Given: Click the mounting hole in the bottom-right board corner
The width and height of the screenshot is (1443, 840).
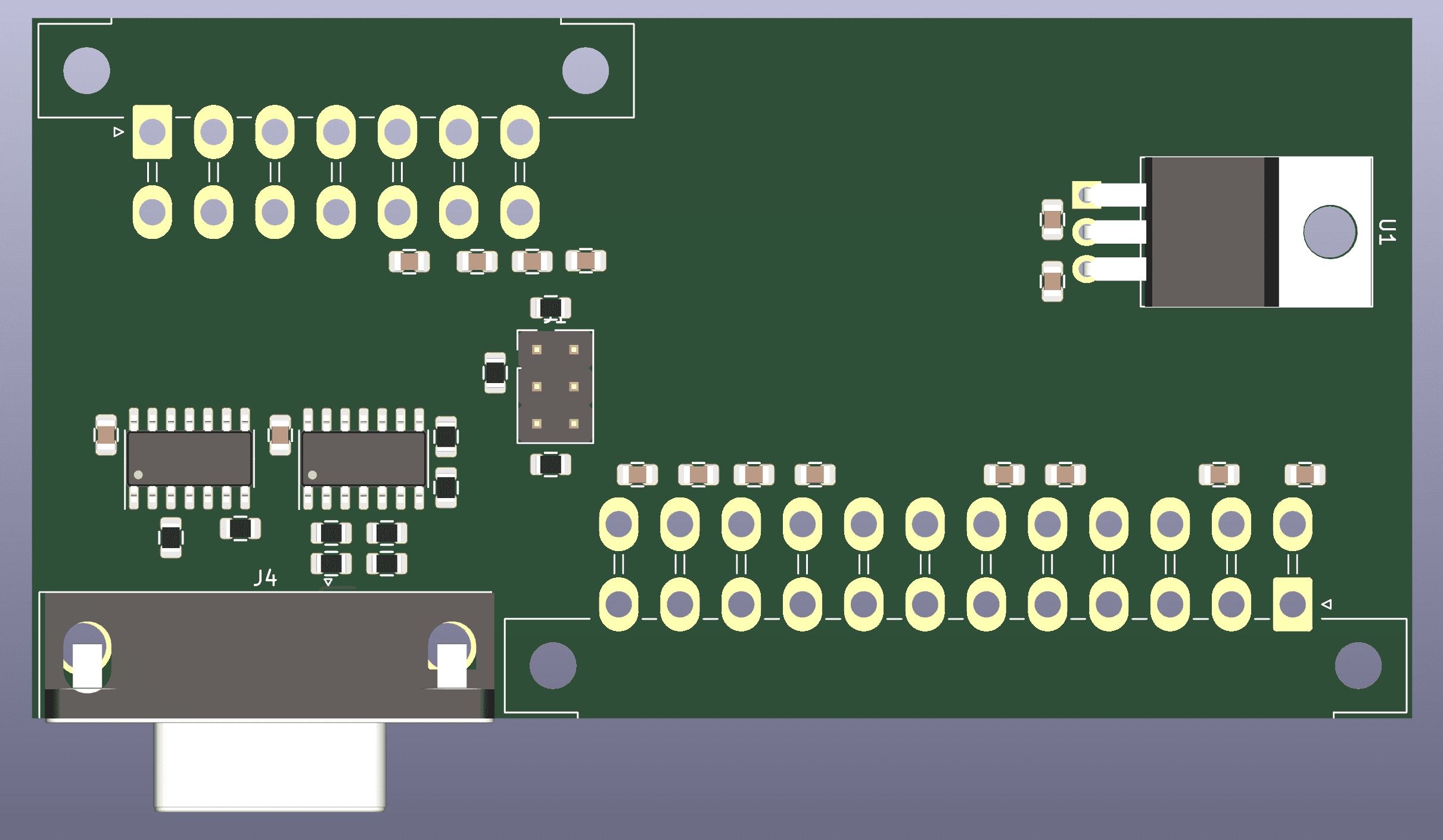Looking at the screenshot, I should pos(1358,665).
